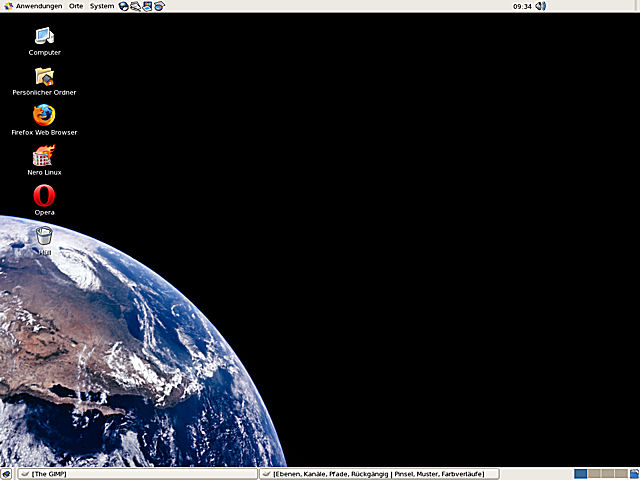Switch to the first workspace in switcher
Image resolution: width=640 pixels, height=480 pixels.
(580, 474)
